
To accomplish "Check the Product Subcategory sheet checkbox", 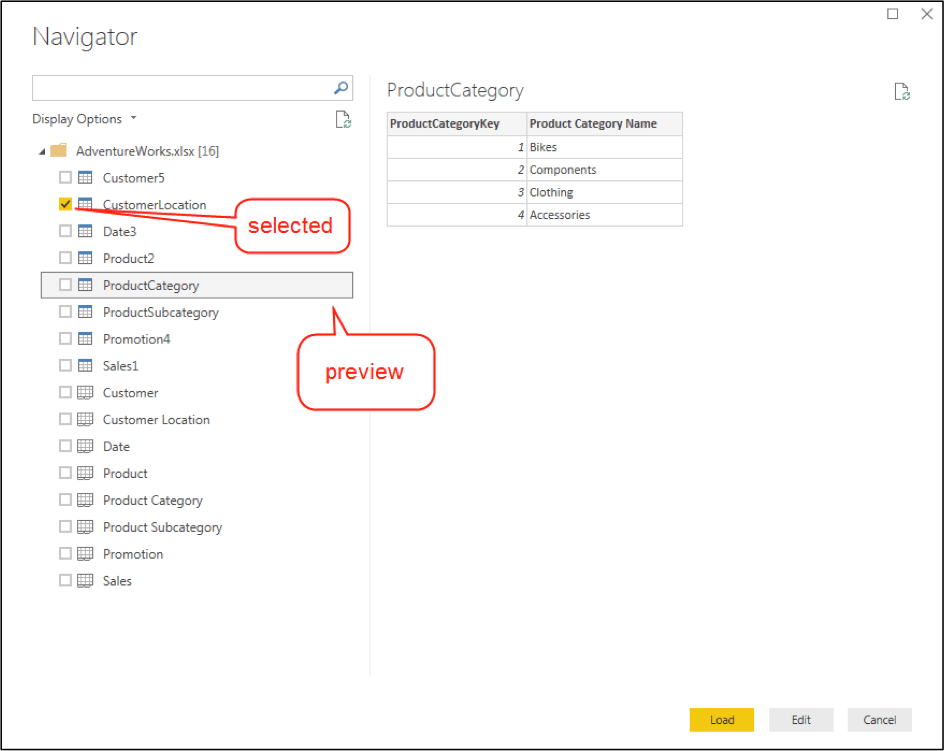I will pos(65,526).
